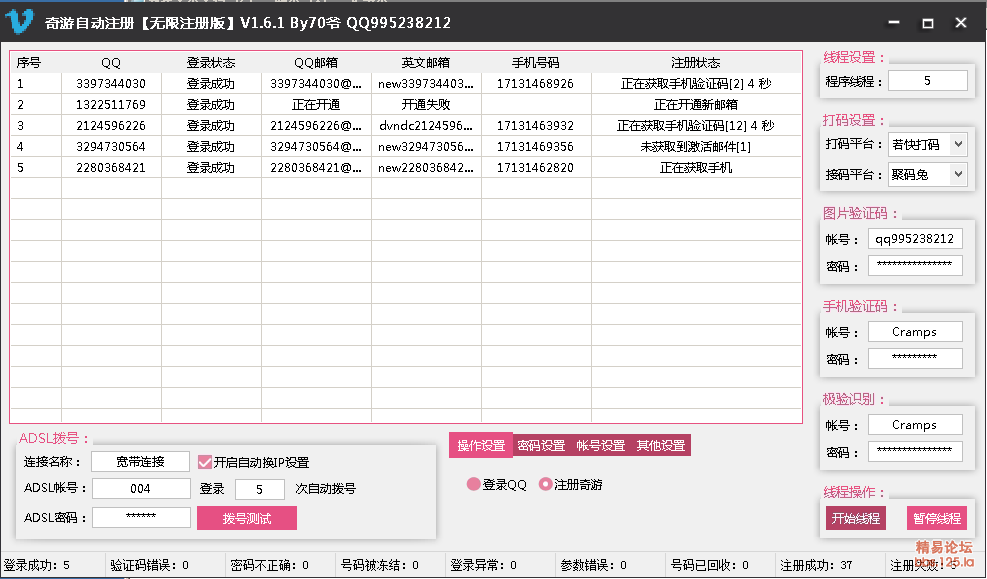
Task: Pause threads with 暂停线程 button
Action: (937, 518)
